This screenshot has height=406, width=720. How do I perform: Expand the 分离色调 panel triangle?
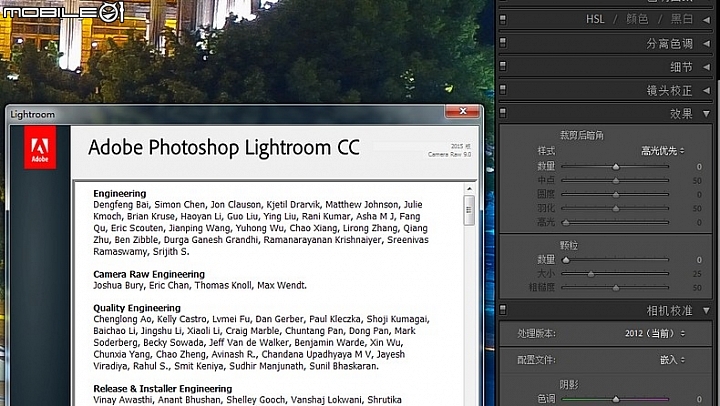tap(706, 44)
